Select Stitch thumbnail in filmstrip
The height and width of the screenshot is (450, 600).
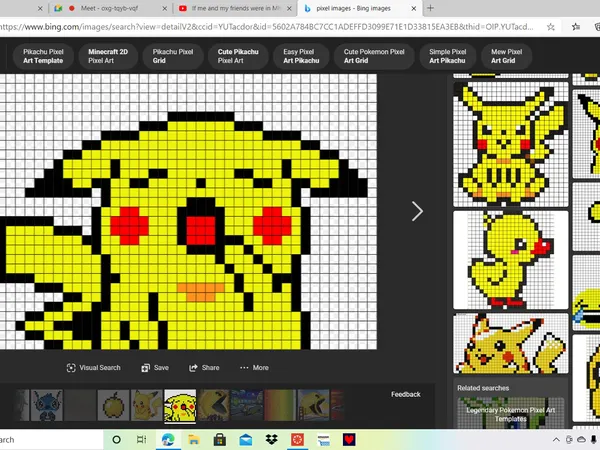pos(47,405)
